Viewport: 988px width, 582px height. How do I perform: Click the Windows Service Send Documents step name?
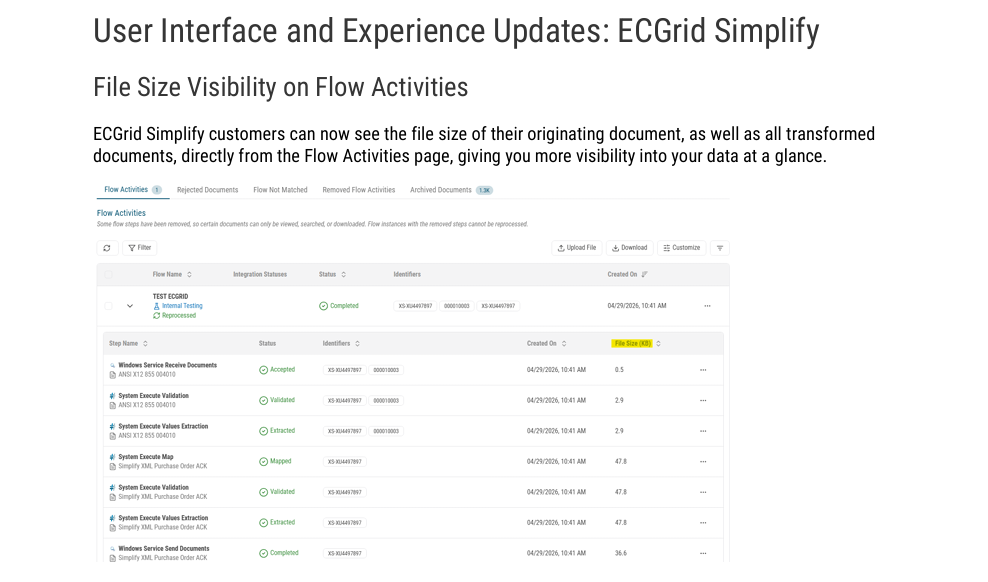tap(164, 549)
